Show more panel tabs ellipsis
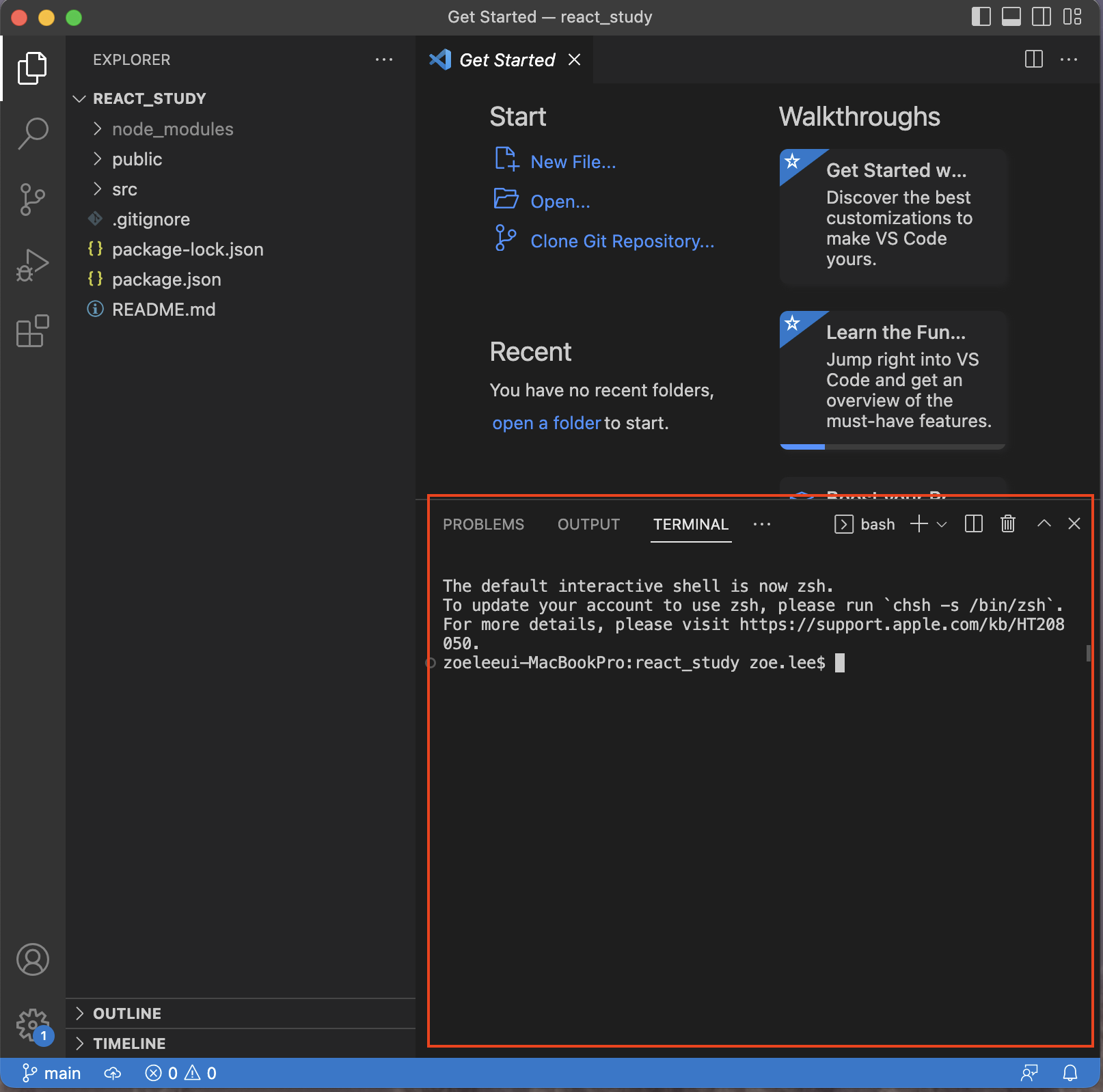The image size is (1103, 1092). pyautogui.click(x=761, y=524)
